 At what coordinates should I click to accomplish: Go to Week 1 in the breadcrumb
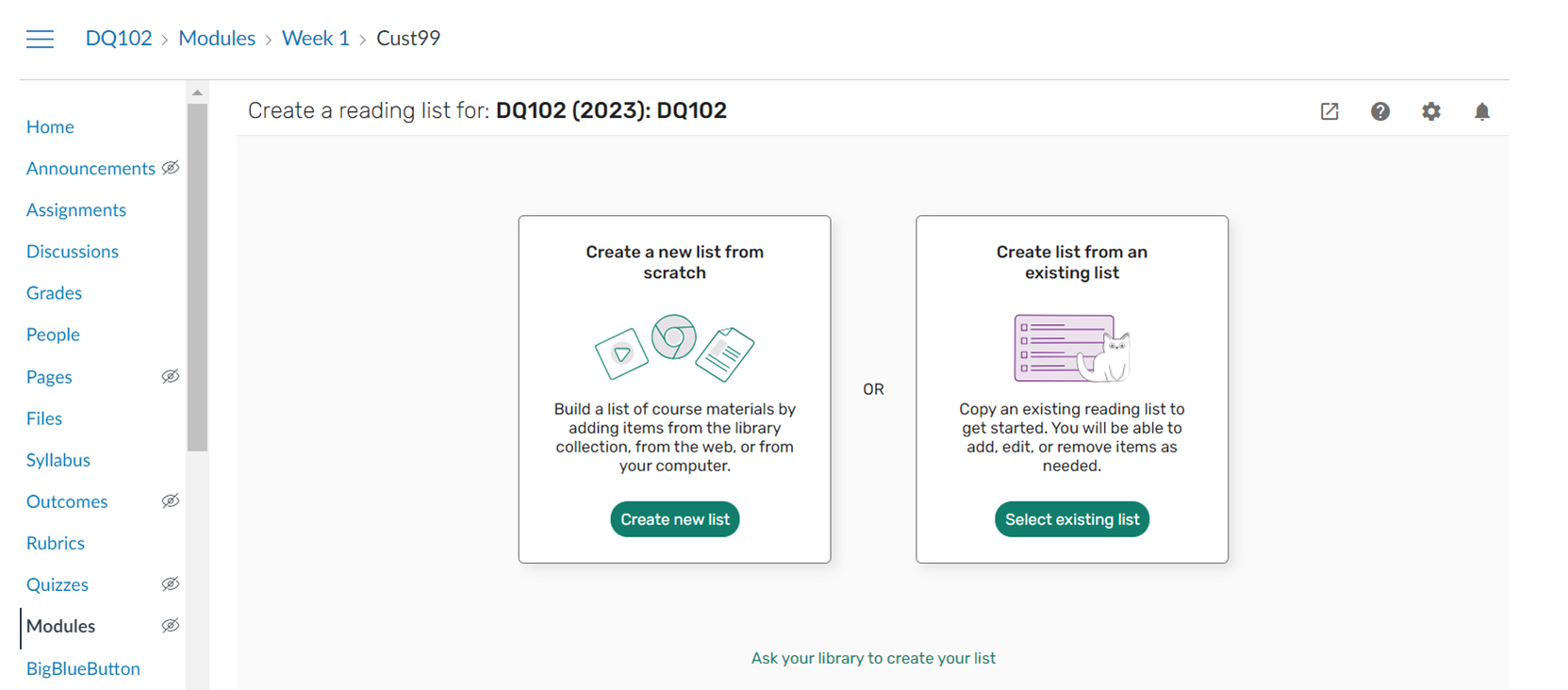click(316, 39)
